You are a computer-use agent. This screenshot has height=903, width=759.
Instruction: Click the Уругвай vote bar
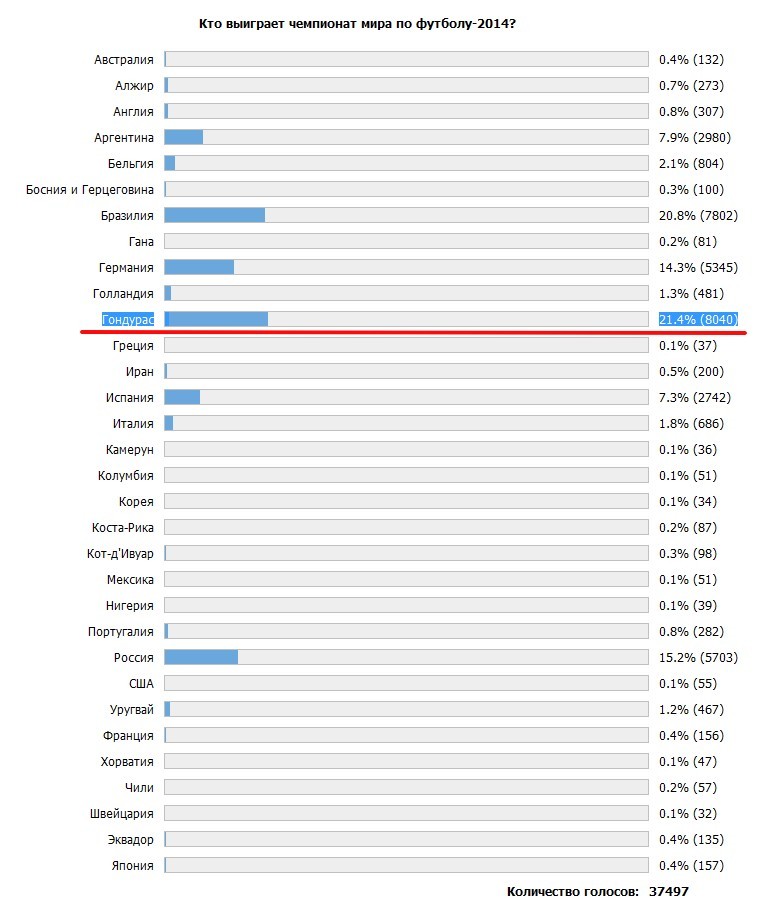pyautogui.click(x=406, y=709)
